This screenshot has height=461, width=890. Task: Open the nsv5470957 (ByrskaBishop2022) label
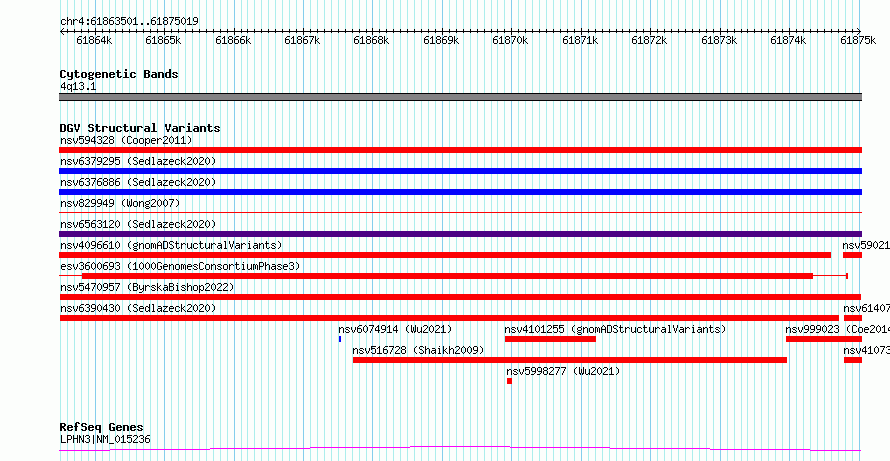[147, 287]
